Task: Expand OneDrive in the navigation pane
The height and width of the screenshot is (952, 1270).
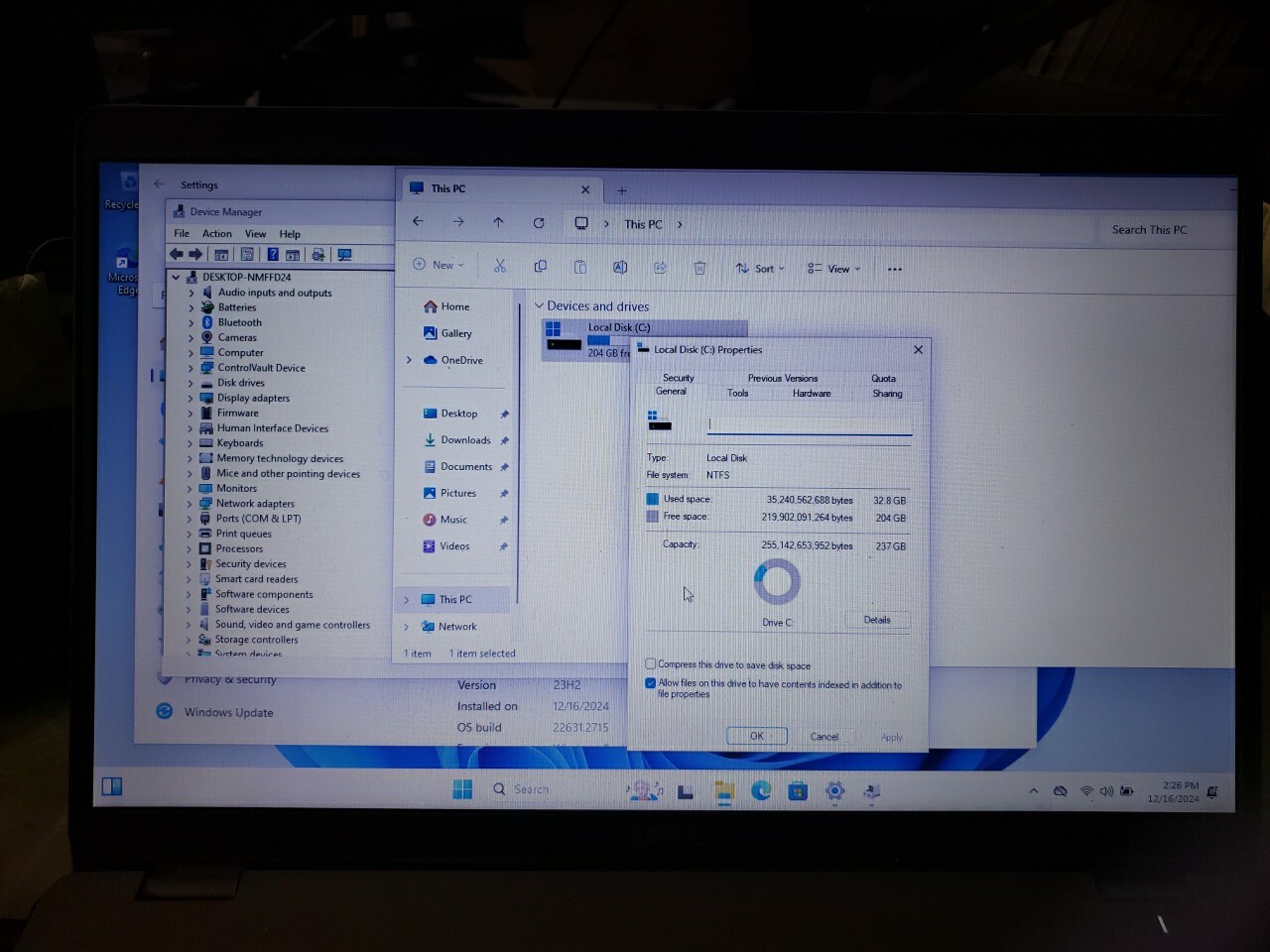Action: [409, 360]
